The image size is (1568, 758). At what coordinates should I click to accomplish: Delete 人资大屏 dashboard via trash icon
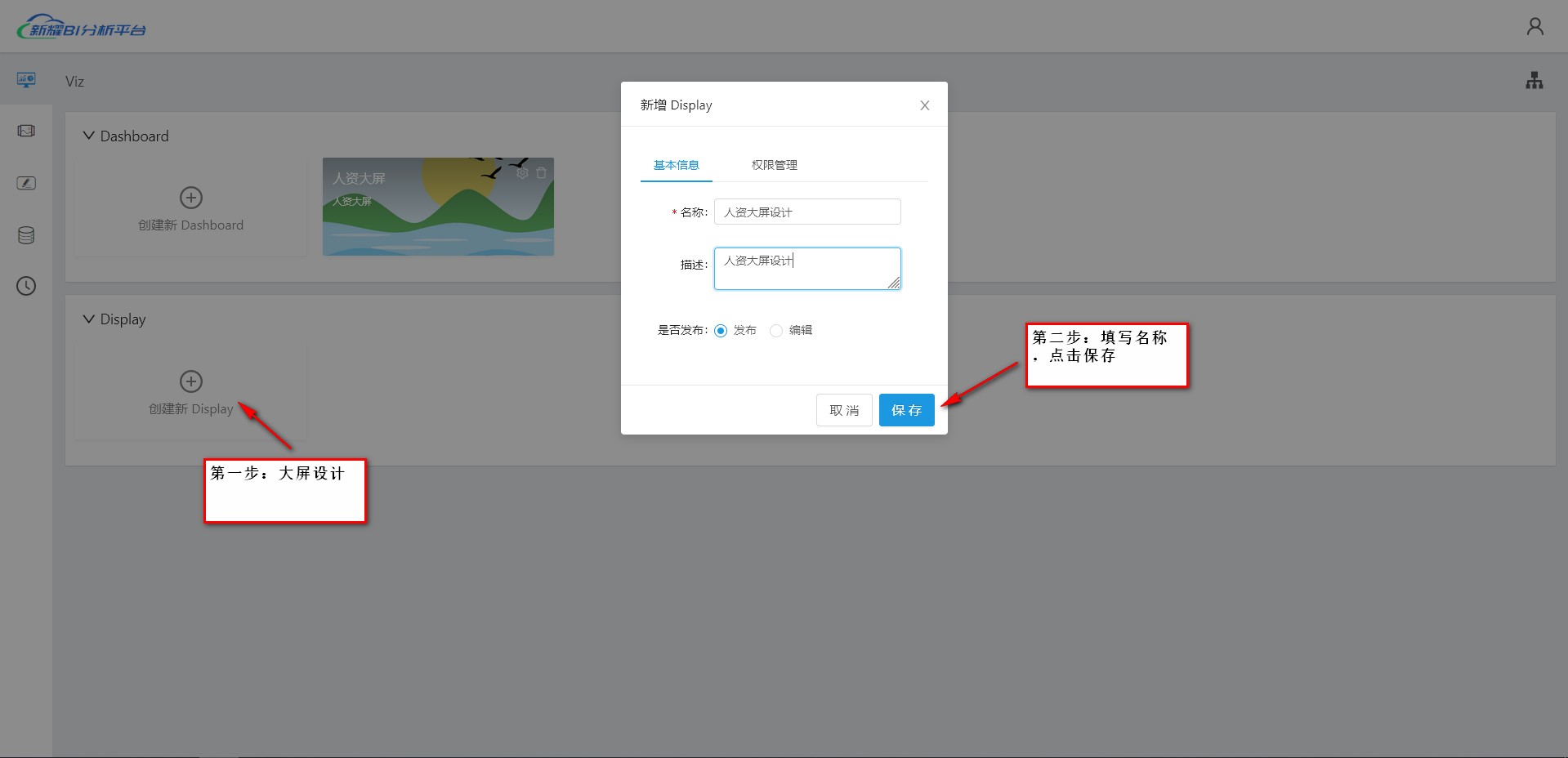point(541,173)
